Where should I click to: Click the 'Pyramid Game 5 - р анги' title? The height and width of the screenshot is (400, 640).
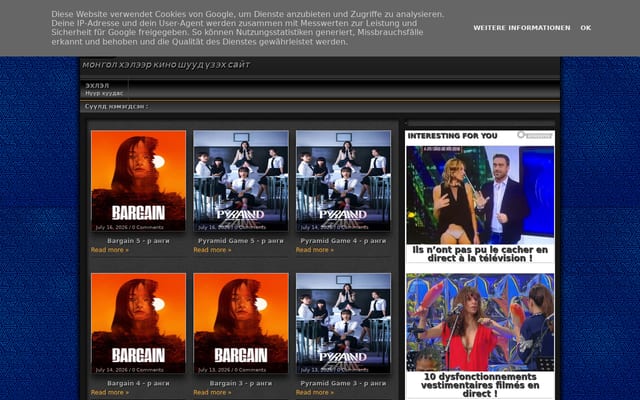(x=241, y=241)
